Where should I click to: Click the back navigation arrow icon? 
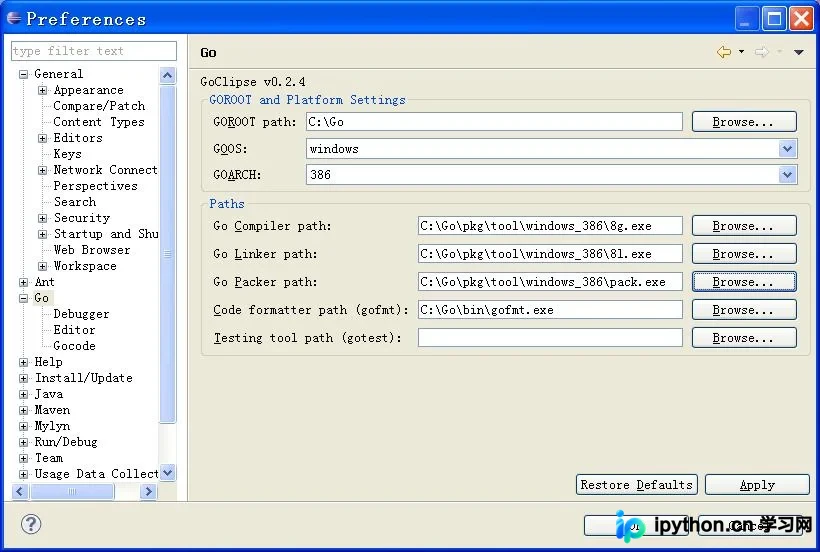coord(724,52)
